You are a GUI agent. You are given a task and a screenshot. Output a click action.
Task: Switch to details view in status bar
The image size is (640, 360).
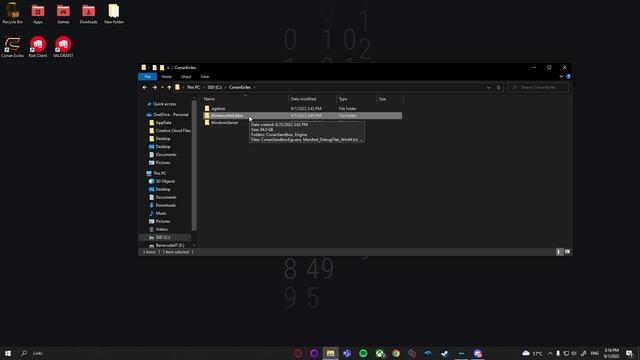(559, 252)
